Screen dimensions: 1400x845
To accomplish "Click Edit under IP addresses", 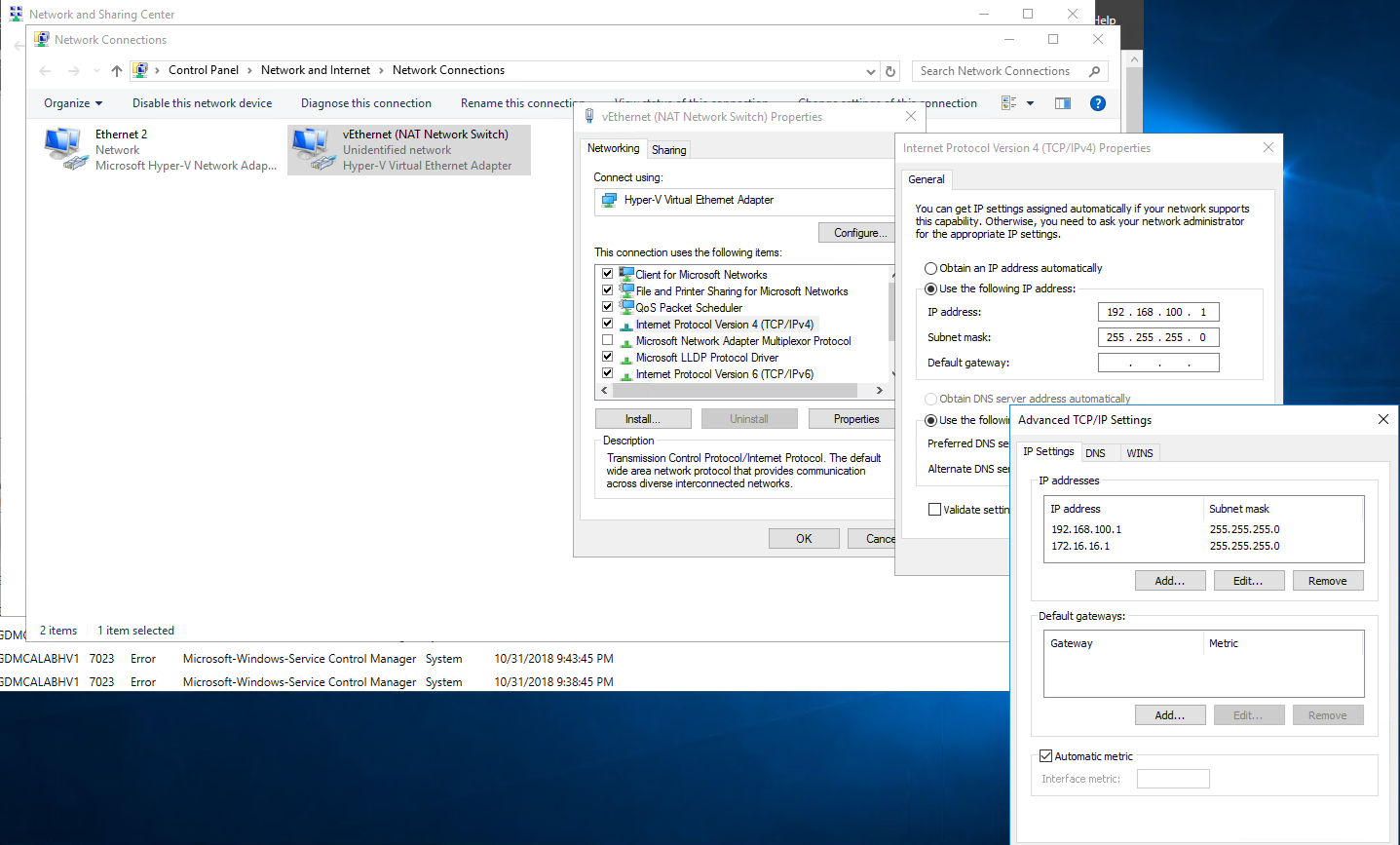I will point(1248,581).
